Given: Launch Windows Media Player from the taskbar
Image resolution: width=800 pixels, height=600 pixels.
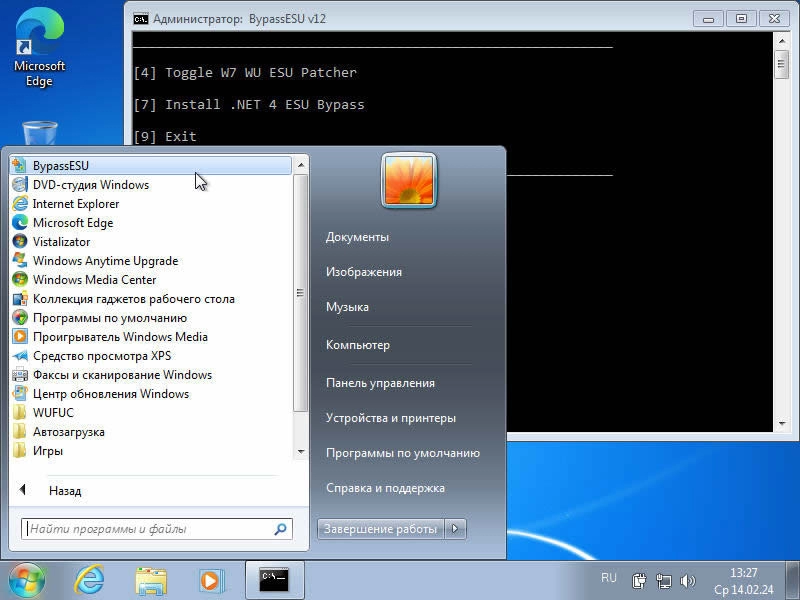Looking at the screenshot, I should tap(211, 579).
